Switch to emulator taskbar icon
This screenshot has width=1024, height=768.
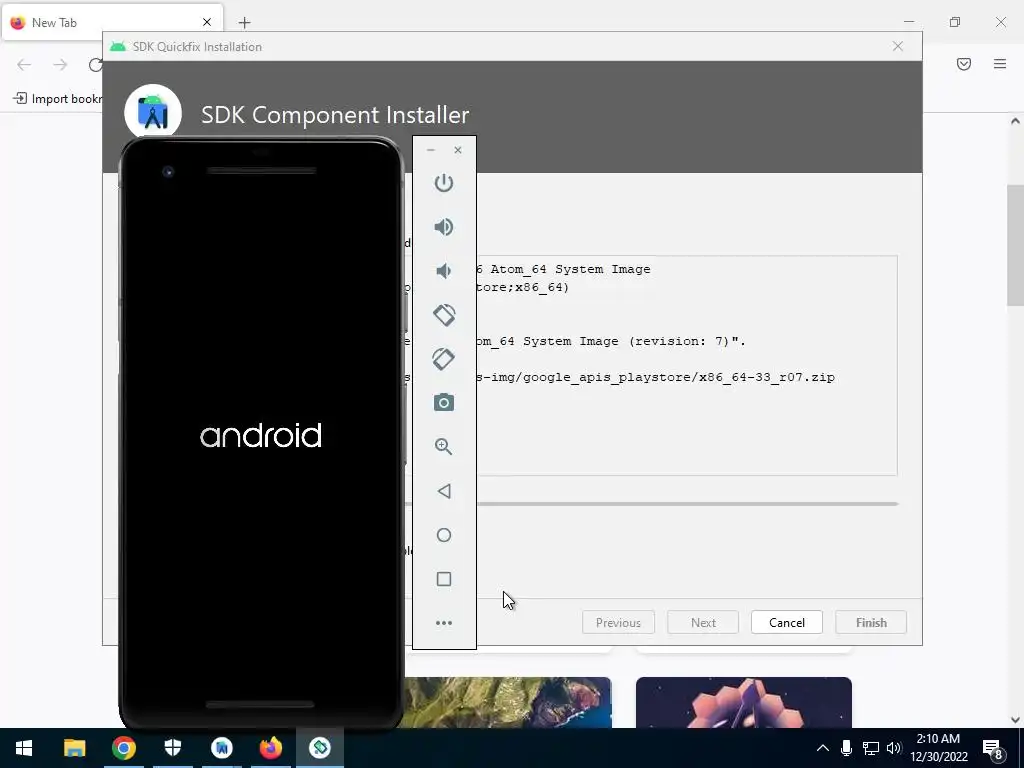[x=320, y=748]
